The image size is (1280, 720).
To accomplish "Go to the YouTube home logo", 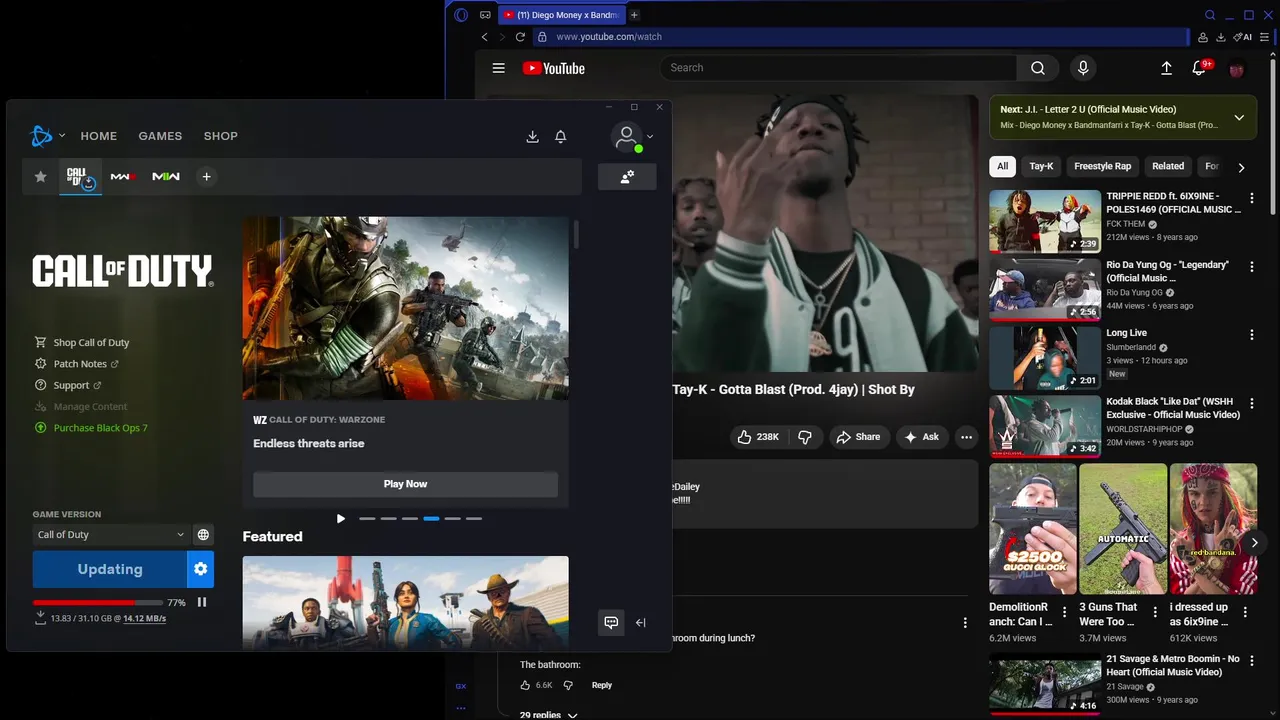I will (x=553, y=68).
